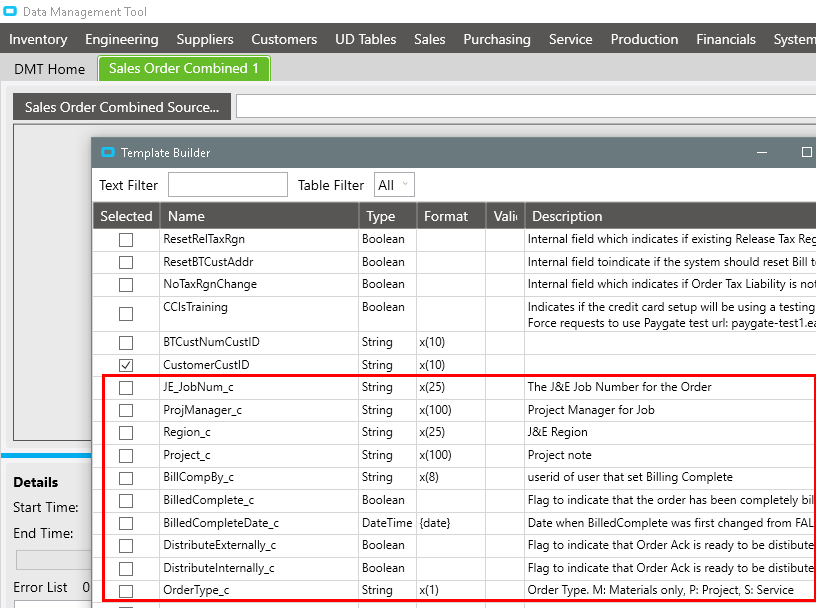
Task: Enable the BilledComplete_c checkbox
Action: [126, 500]
